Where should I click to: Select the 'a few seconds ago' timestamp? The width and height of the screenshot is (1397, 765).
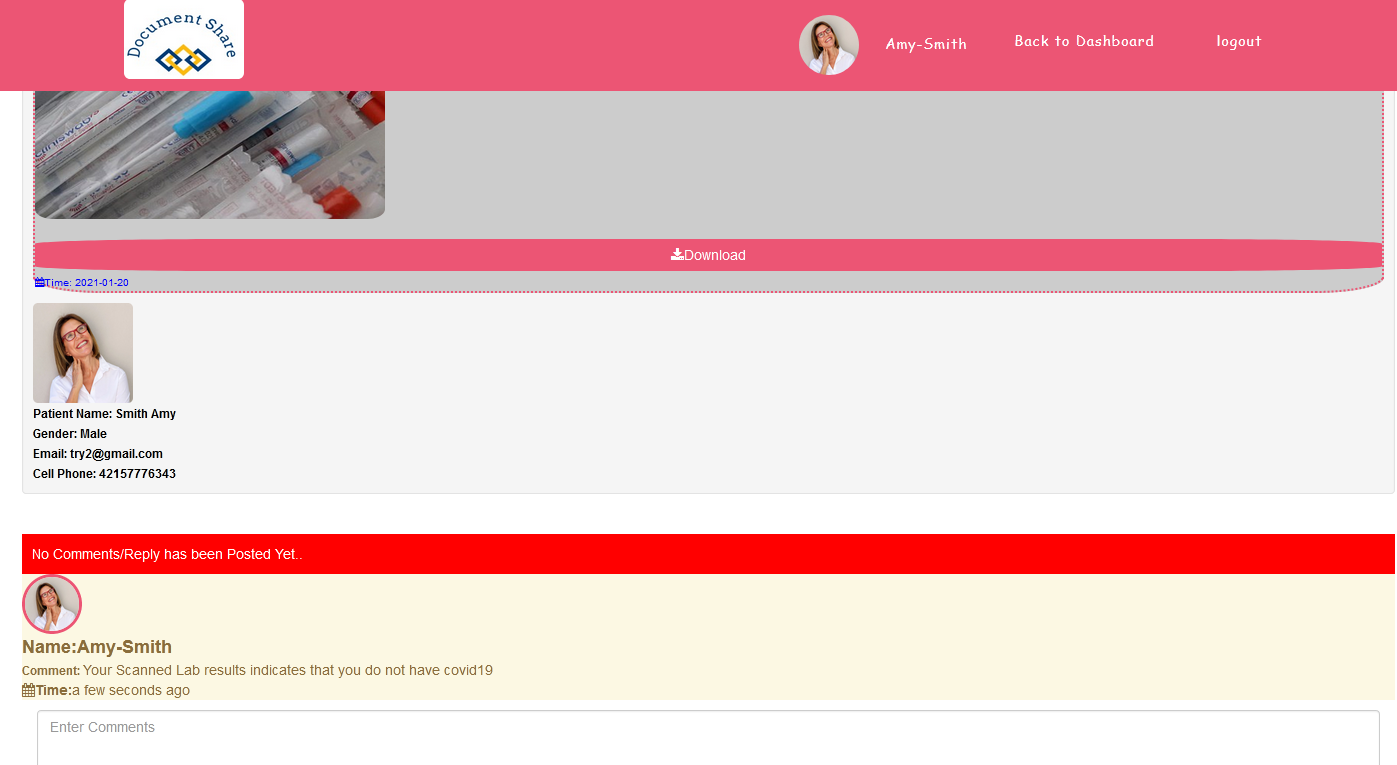pyautogui.click(x=131, y=690)
